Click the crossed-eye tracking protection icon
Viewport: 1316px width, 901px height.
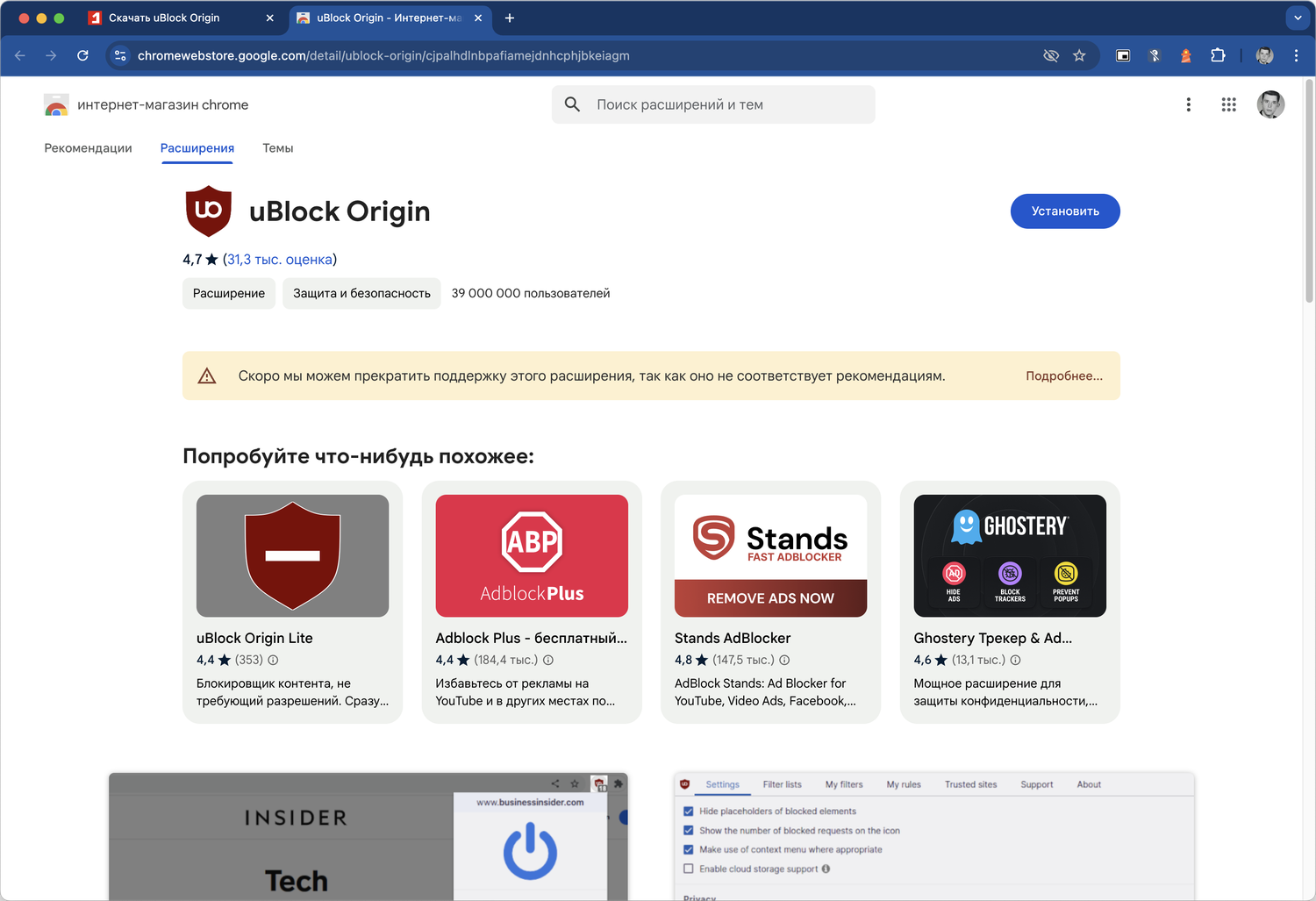tap(1051, 55)
